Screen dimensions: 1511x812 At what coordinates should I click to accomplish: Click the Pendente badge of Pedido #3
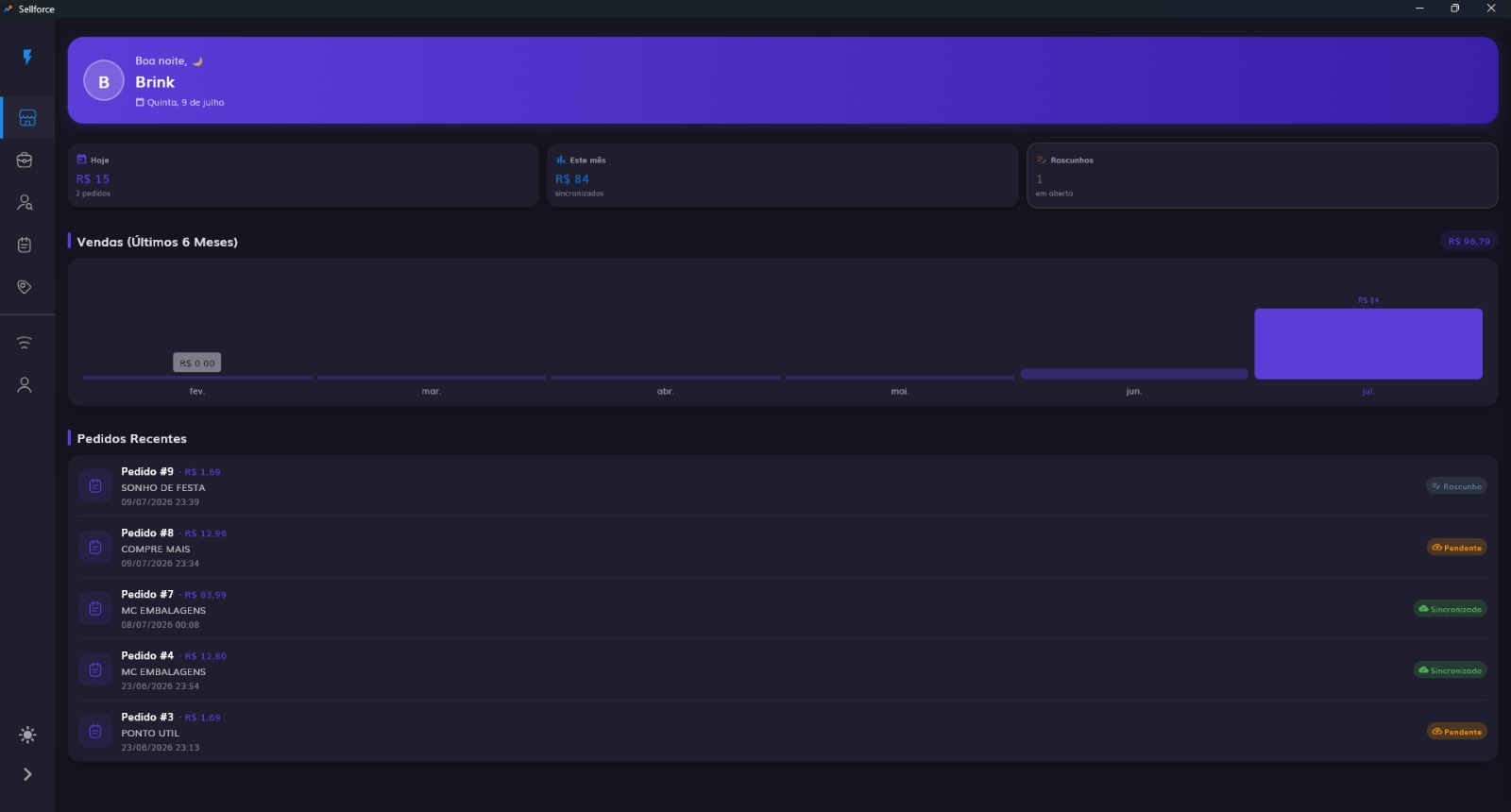coord(1457,732)
